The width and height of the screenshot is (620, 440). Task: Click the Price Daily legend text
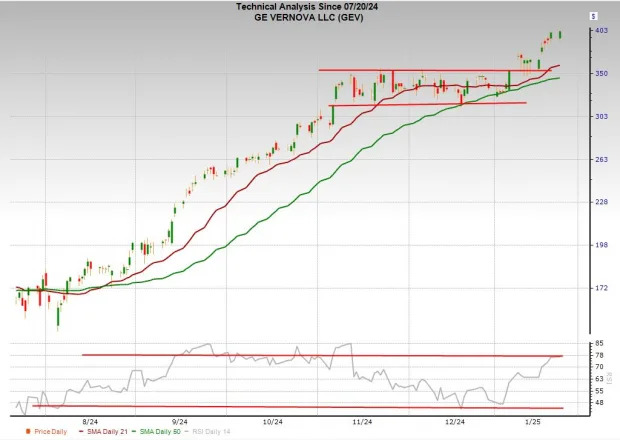(51, 431)
